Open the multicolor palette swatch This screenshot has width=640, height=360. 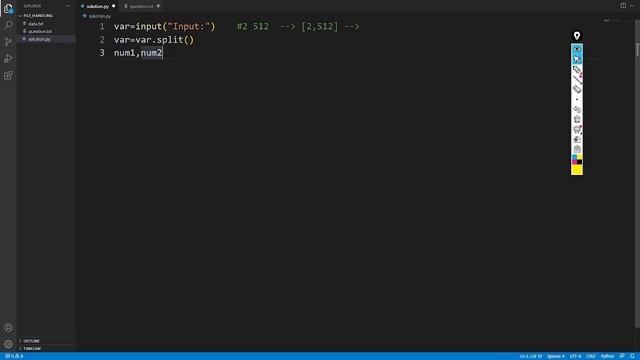(x=577, y=159)
